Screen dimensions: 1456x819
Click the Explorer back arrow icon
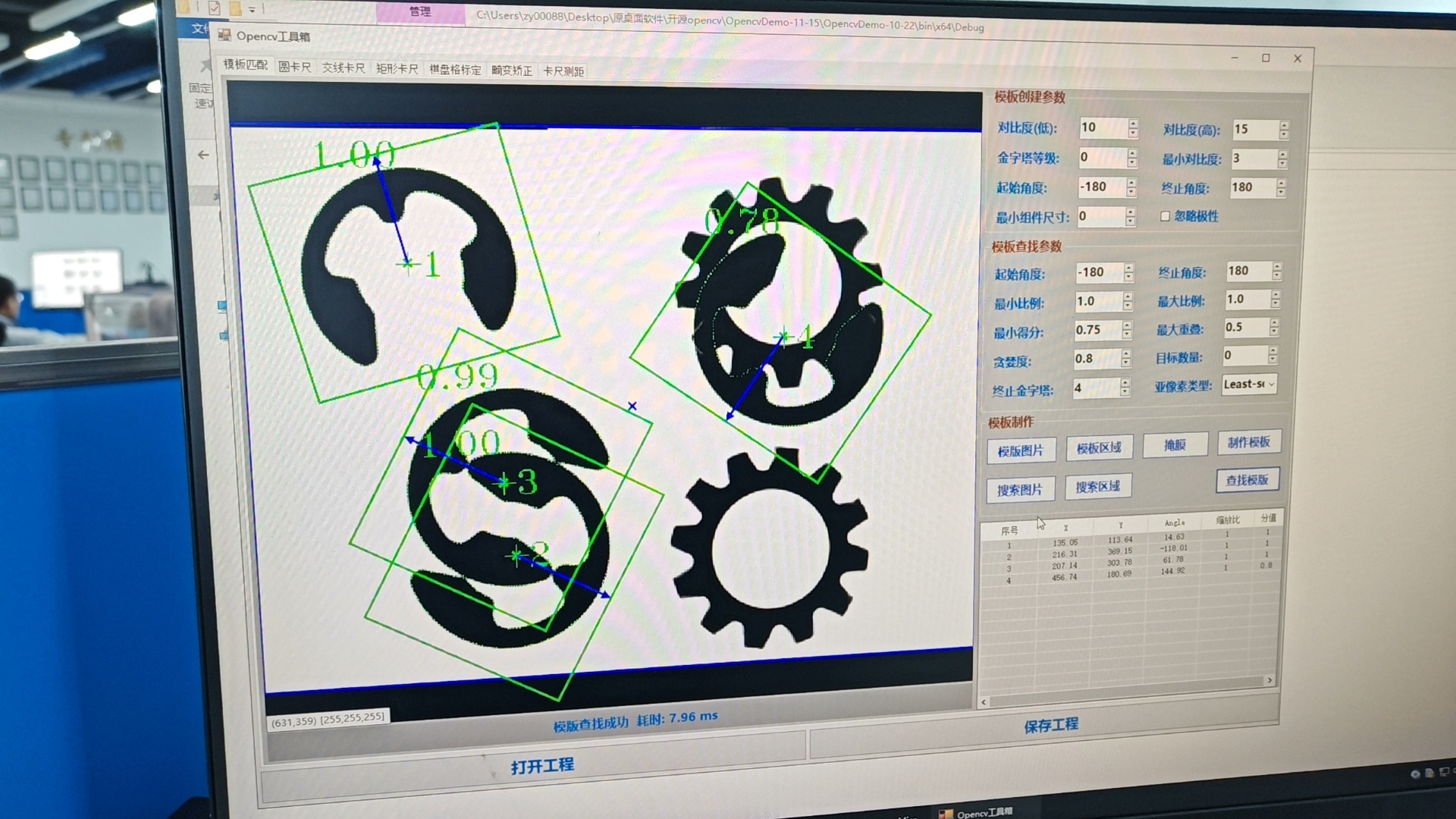[x=203, y=155]
